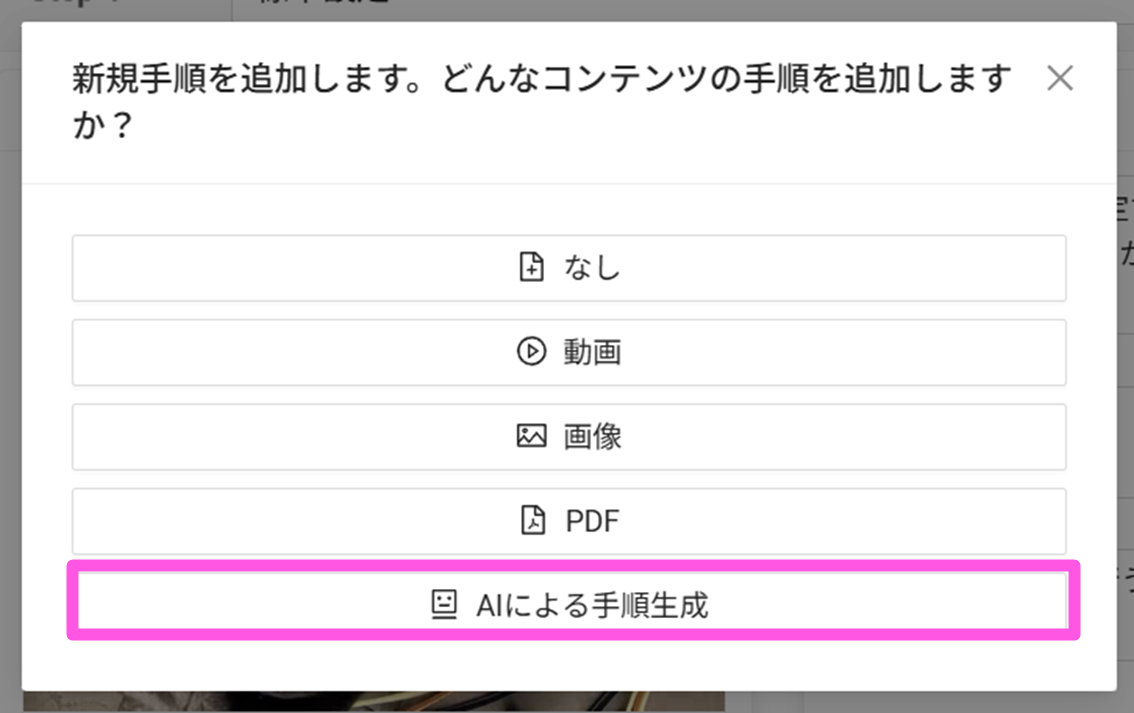Click the dimmed backdrop right of the dialog

tap(1126, 400)
